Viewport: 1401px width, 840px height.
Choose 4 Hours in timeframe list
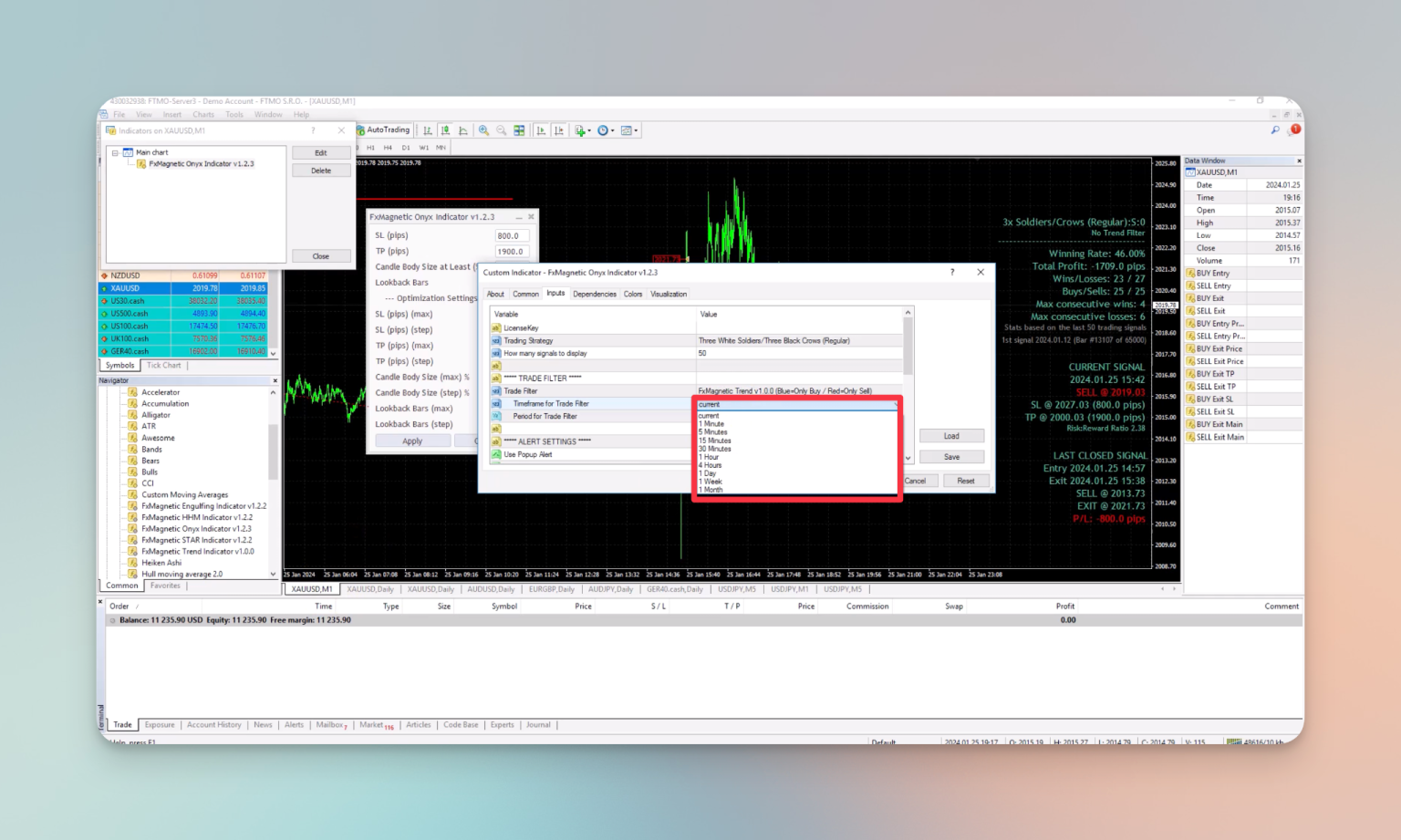click(x=711, y=465)
